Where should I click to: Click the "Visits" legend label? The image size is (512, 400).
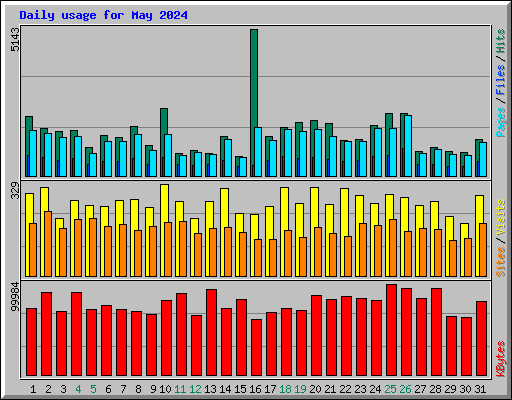(501, 218)
